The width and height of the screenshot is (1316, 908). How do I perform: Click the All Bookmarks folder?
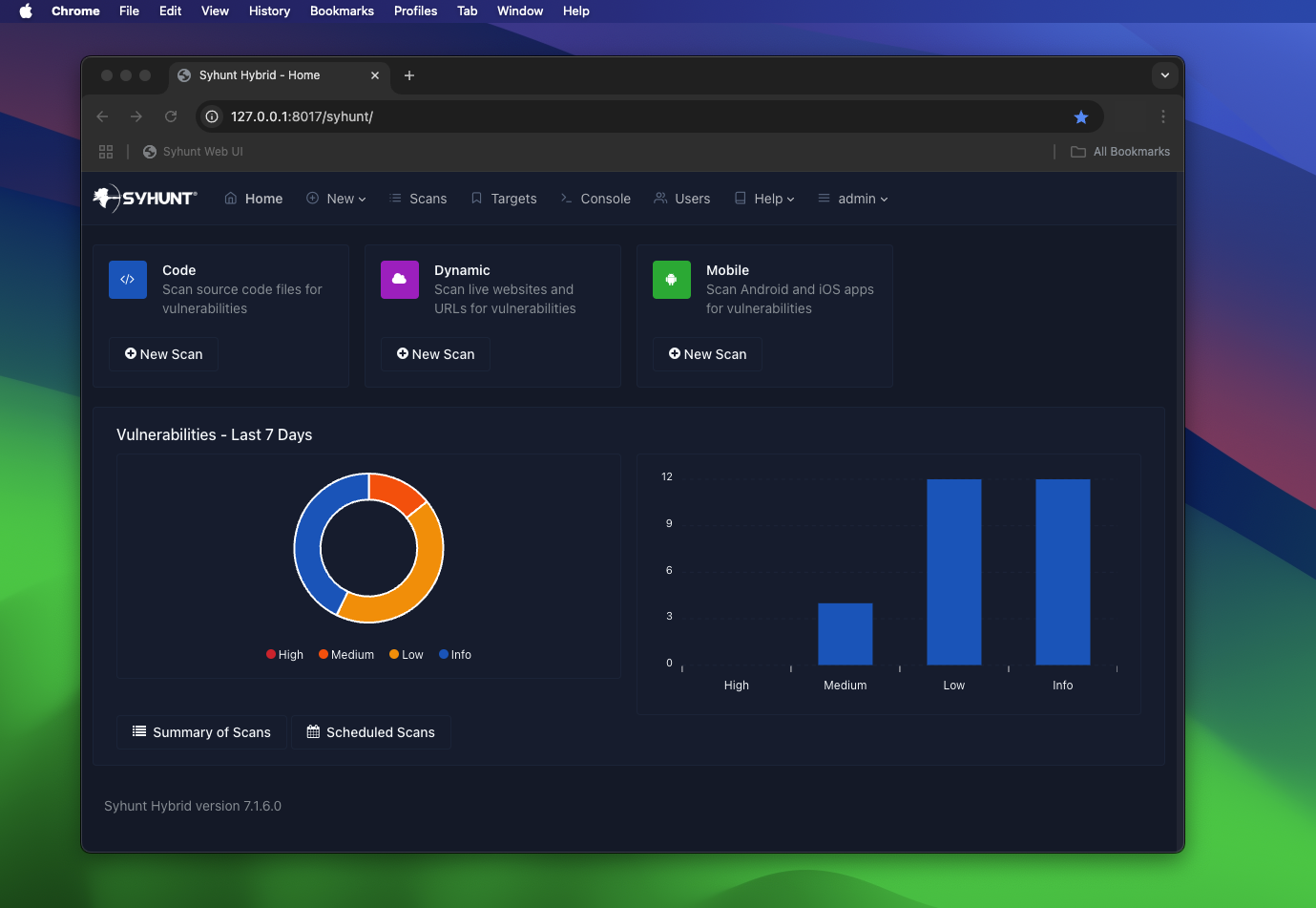tap(1120, 152)
